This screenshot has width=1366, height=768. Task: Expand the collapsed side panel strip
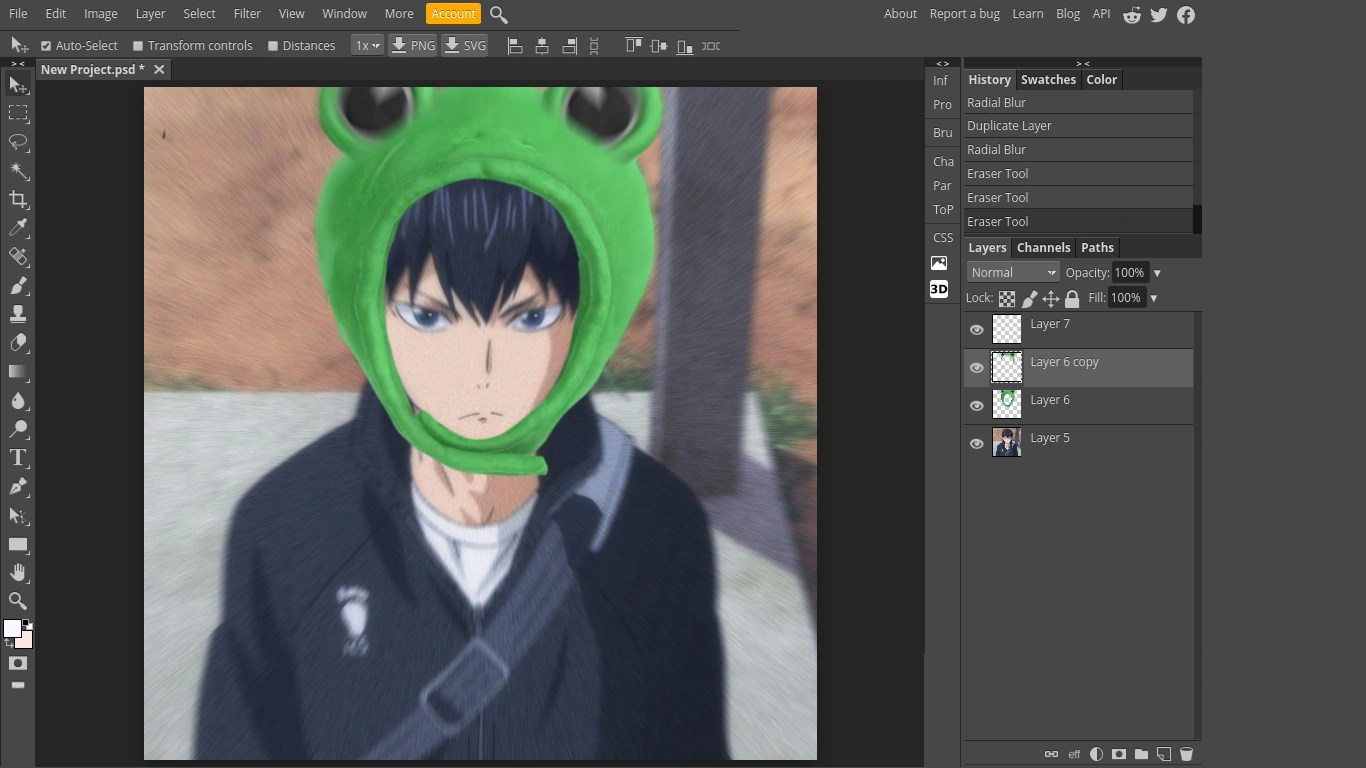pyautogui.click(x=942, y=64)
